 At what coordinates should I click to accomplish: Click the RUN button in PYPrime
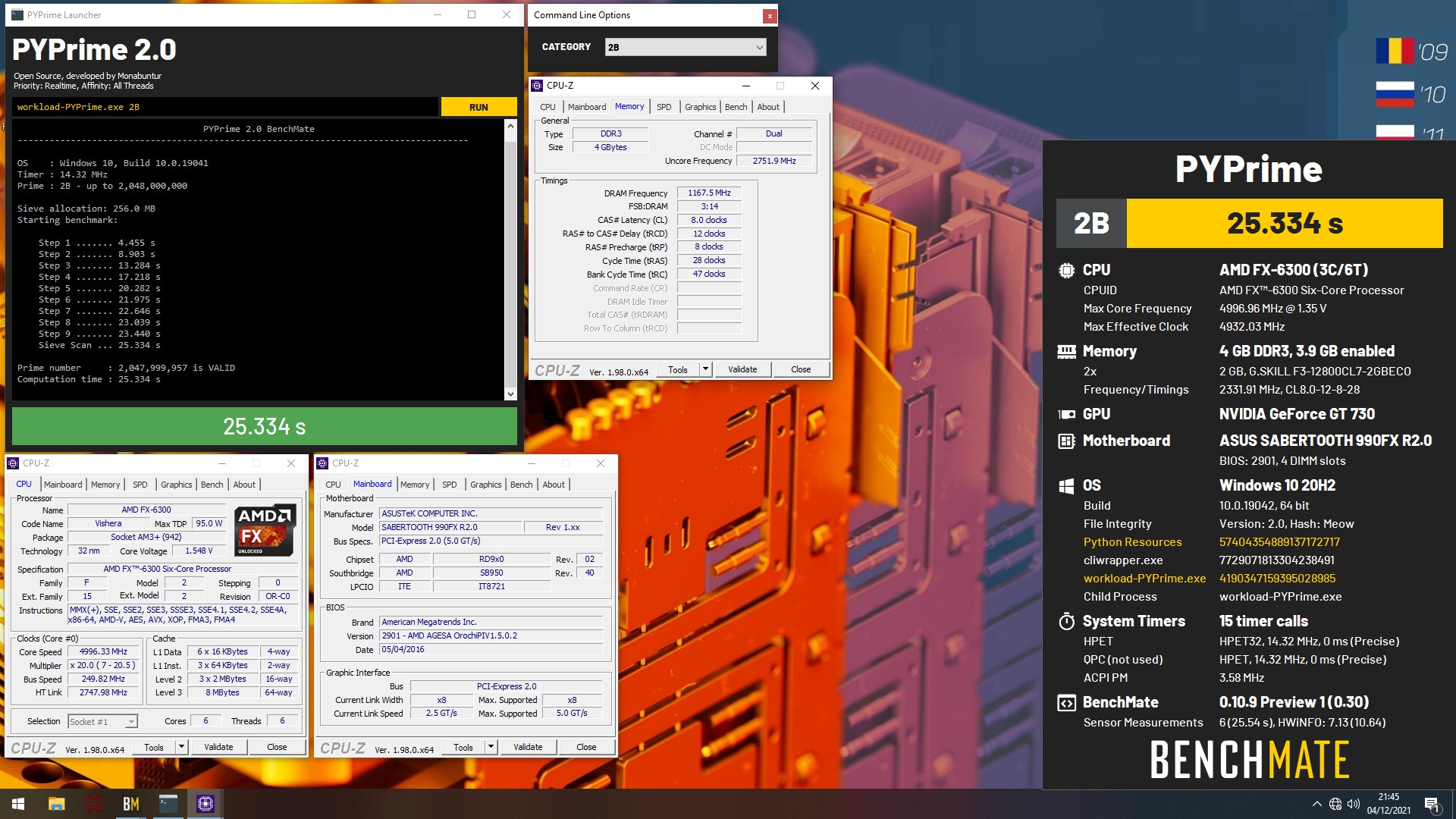pos(479,107)
